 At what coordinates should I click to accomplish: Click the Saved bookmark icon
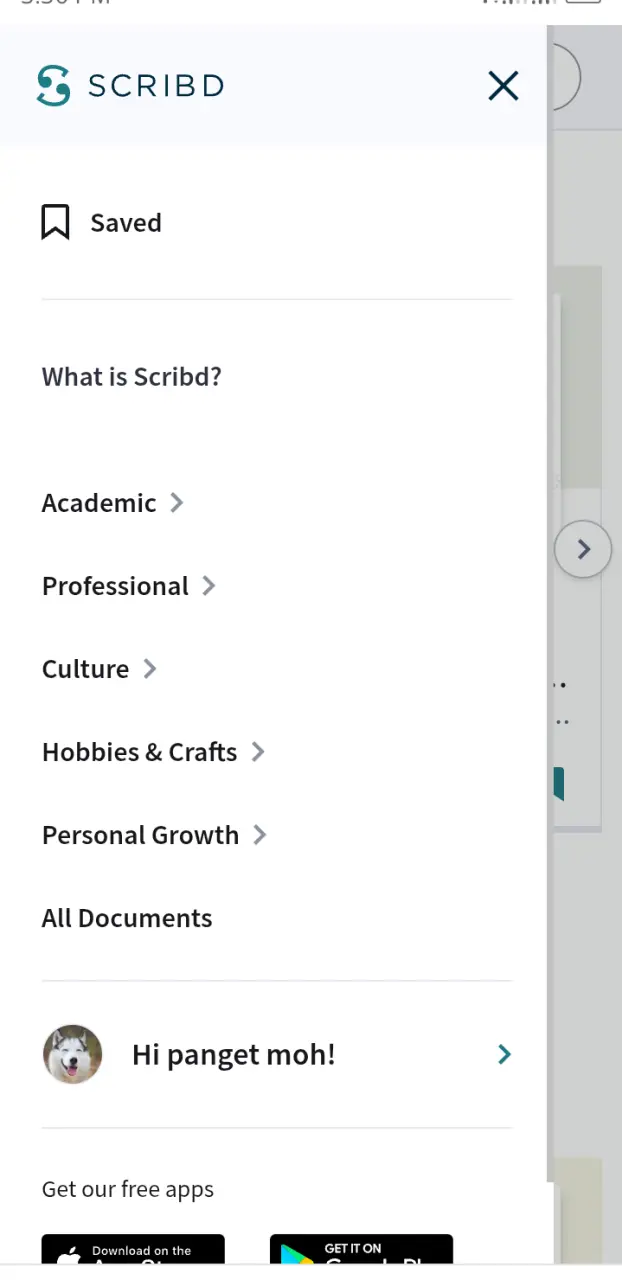pos(55,222)
